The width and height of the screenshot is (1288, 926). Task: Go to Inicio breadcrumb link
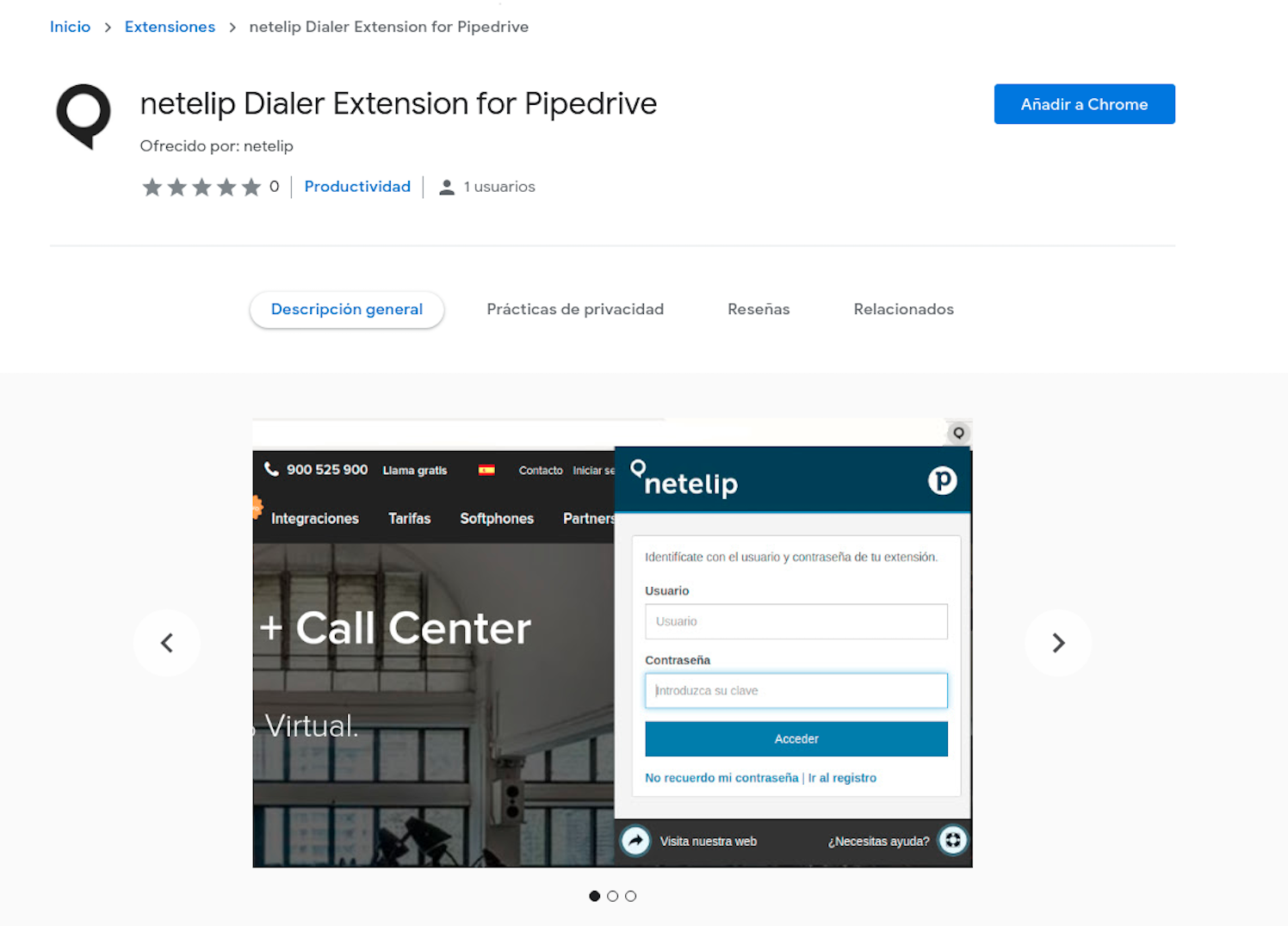[70, 27]
